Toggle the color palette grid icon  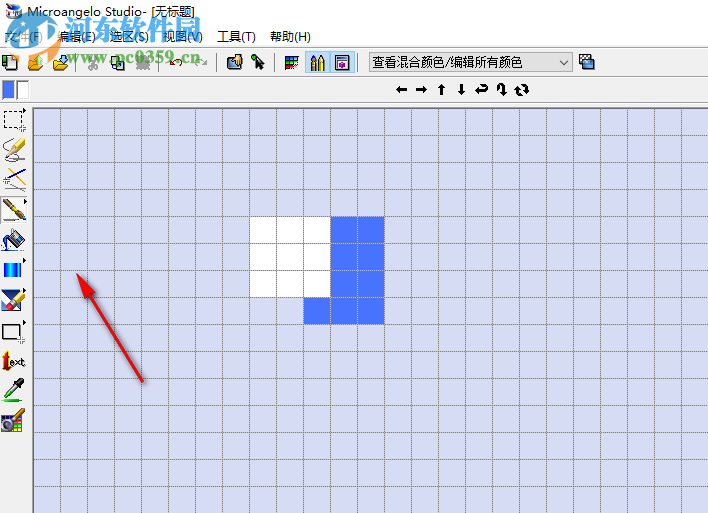coord(292,62)
